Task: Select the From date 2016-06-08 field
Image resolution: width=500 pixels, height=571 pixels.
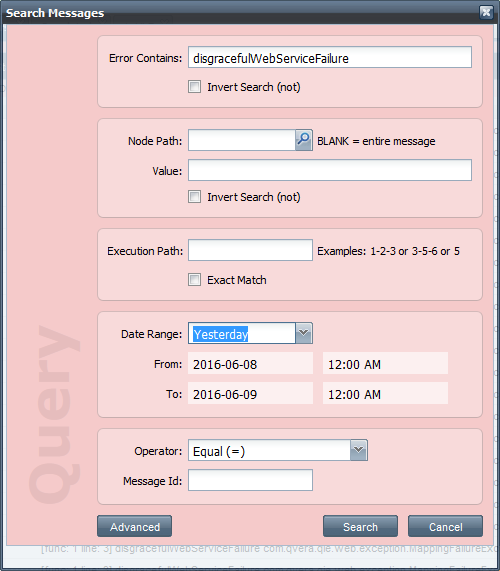Action: [x=251, y=363]
